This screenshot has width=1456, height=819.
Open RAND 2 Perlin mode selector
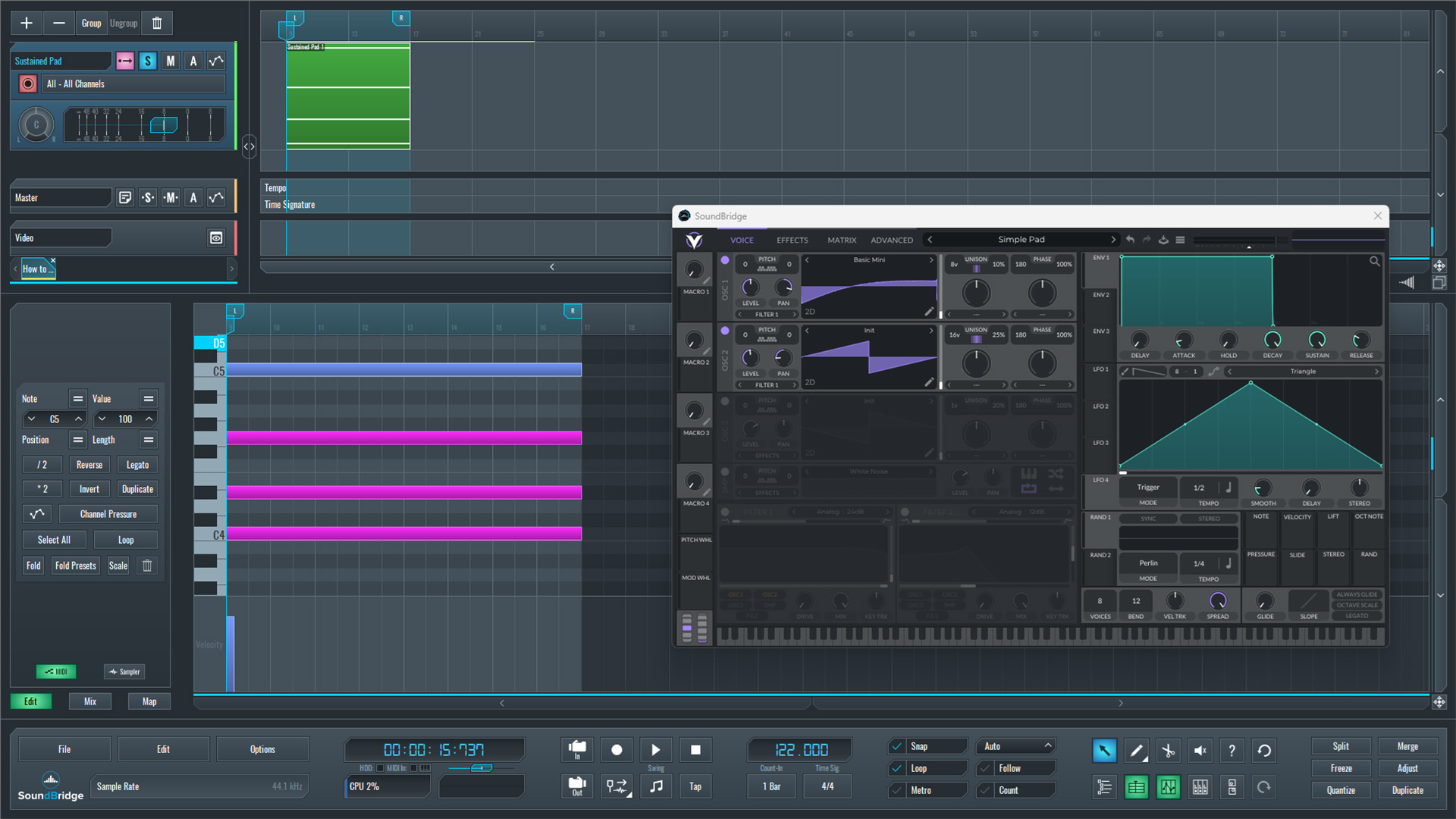[1148, 563]
